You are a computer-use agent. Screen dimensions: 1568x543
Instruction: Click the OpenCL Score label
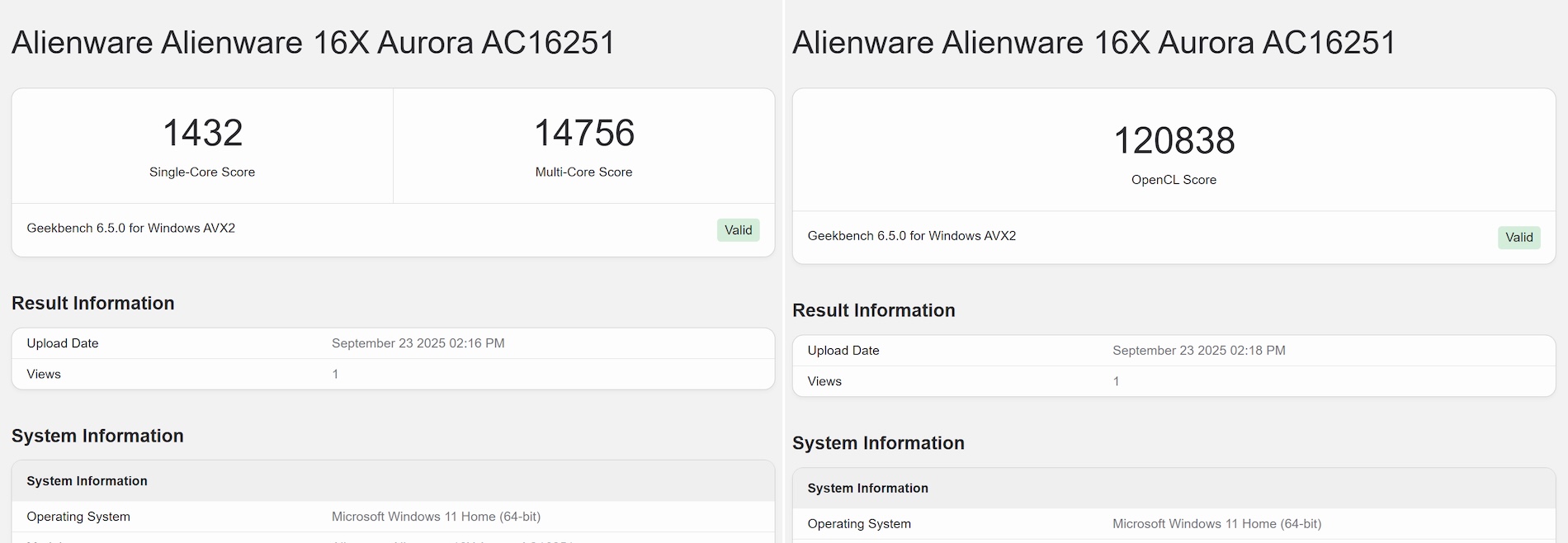pos(1174,179)
